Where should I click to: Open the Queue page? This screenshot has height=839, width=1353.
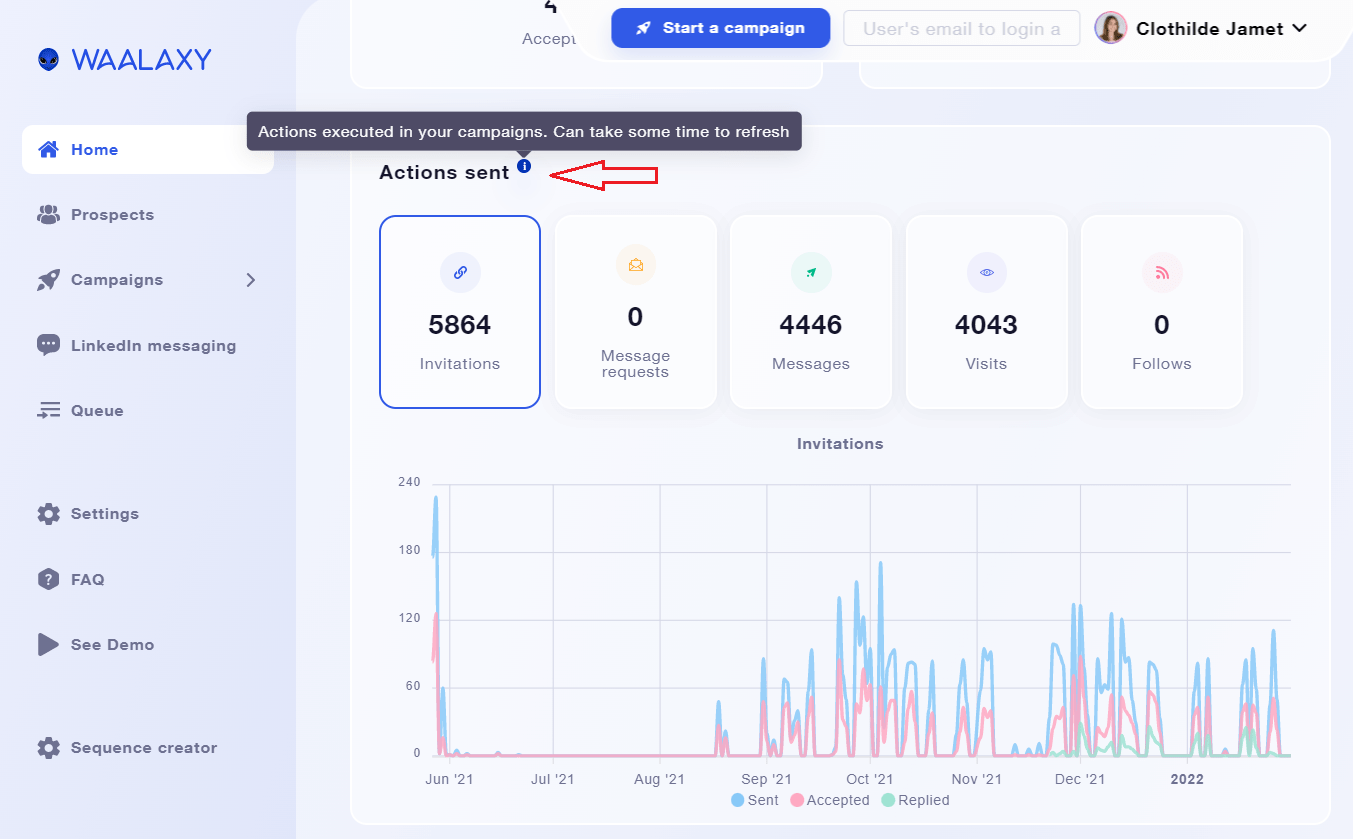[x=97, y=411]
